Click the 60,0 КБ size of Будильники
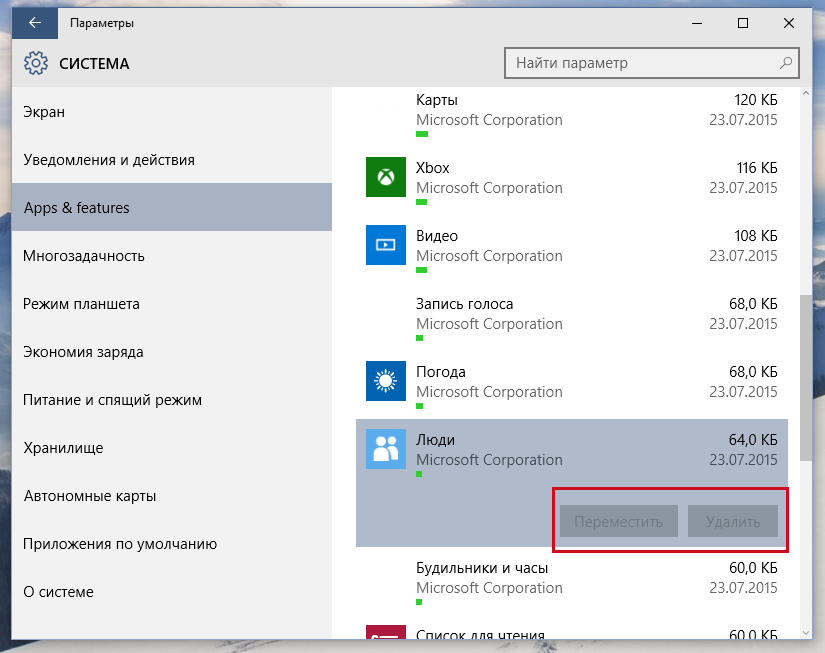825x653 pixels. coord(753,568)
